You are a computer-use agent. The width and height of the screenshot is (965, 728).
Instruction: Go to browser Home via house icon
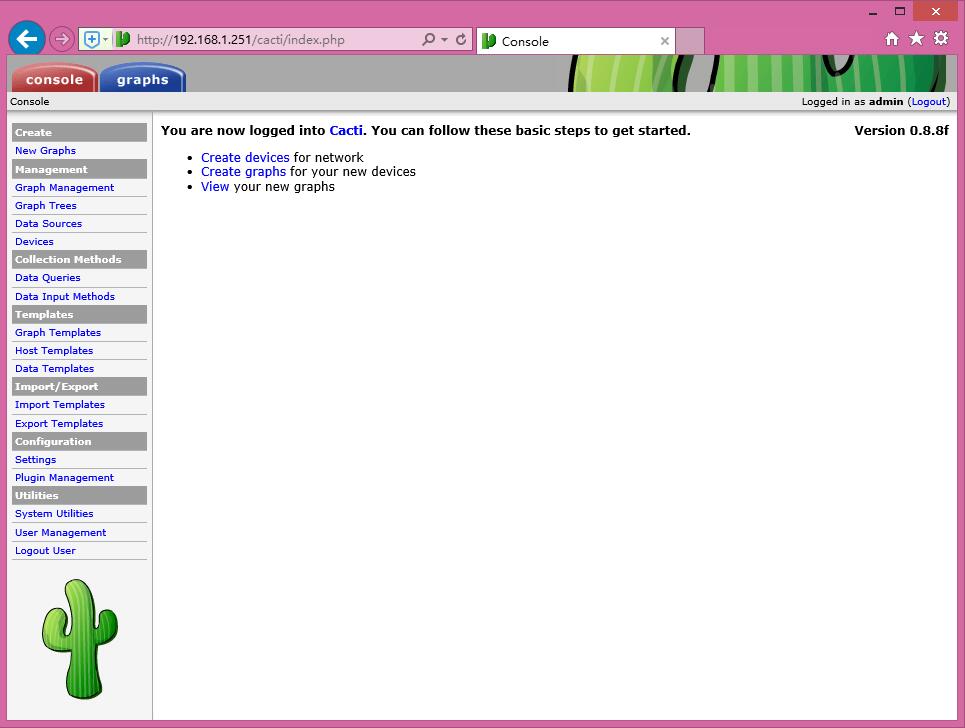(x=892, y=39)
